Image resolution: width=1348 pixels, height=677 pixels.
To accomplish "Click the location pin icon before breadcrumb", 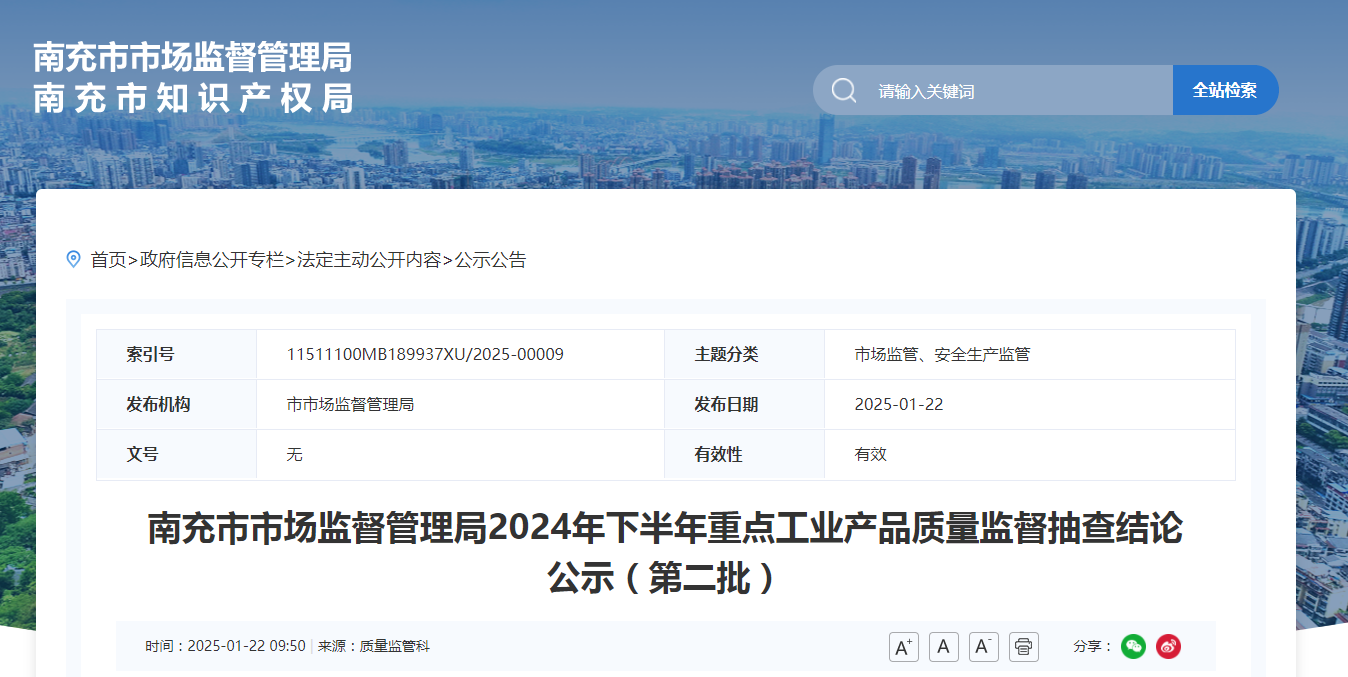I will coord(73,260).
